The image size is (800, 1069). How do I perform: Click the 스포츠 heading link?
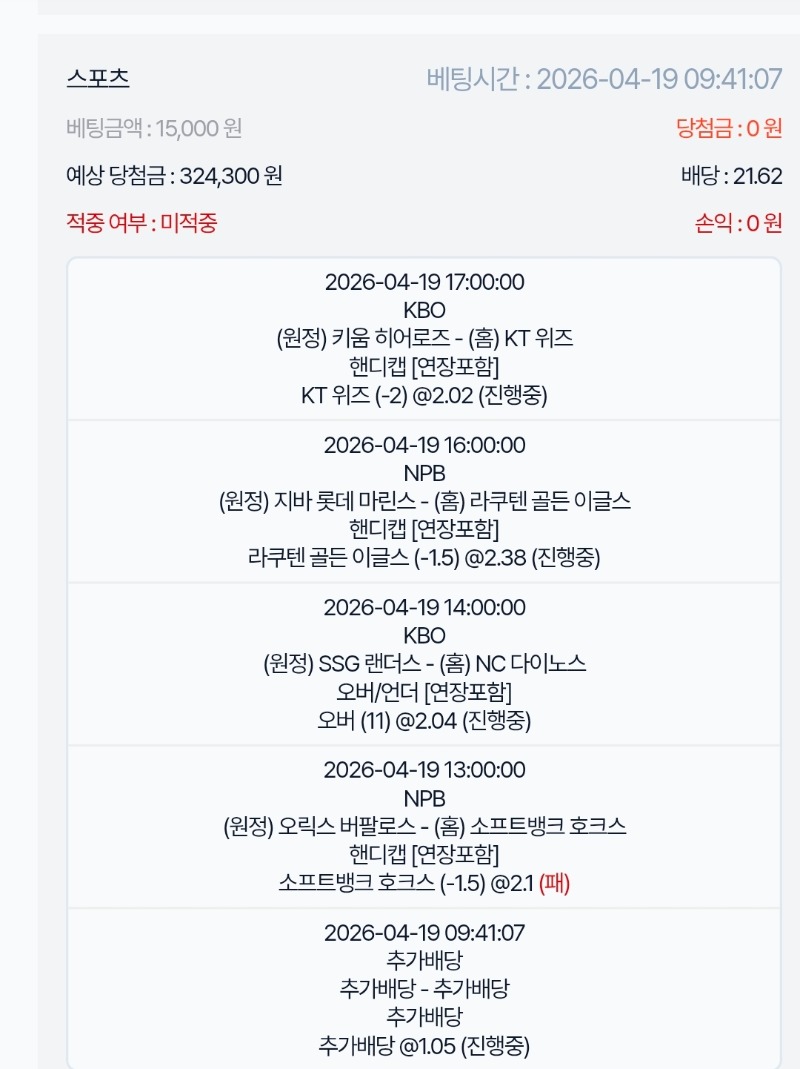[98, 78]
